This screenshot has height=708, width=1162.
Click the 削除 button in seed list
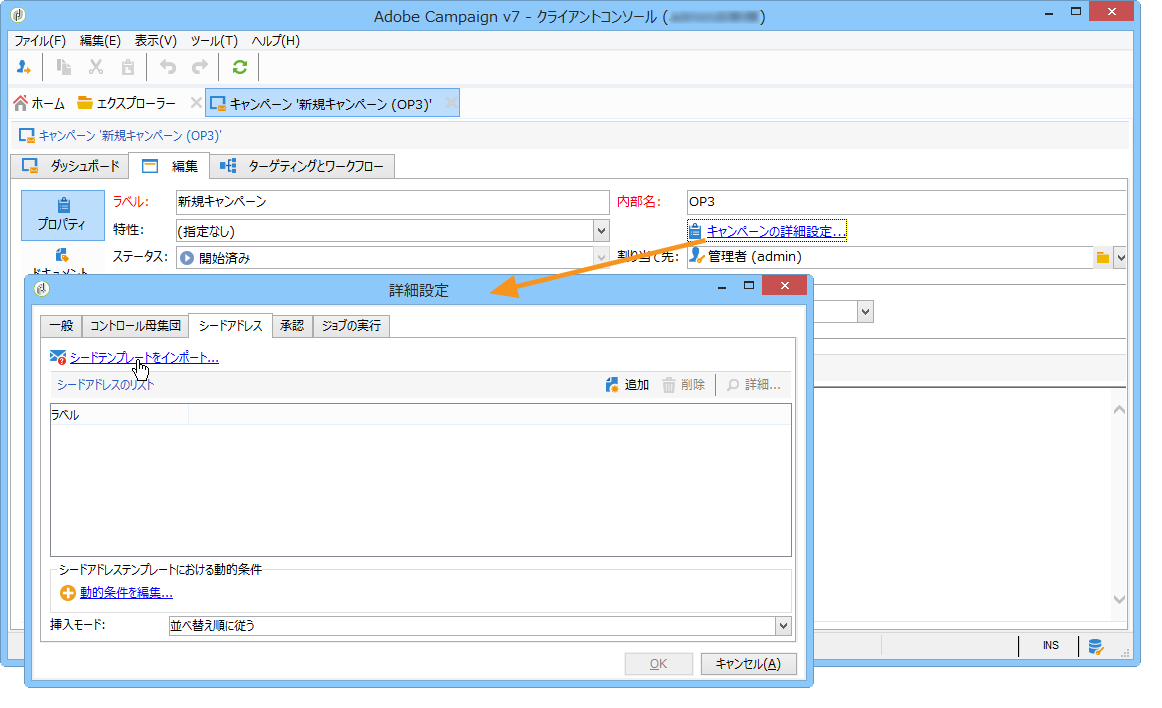point(683,385)
